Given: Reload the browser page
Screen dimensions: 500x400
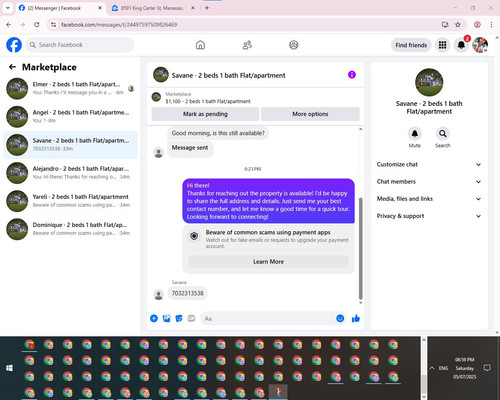Looking at the screenshot, I should click(37, 25).
